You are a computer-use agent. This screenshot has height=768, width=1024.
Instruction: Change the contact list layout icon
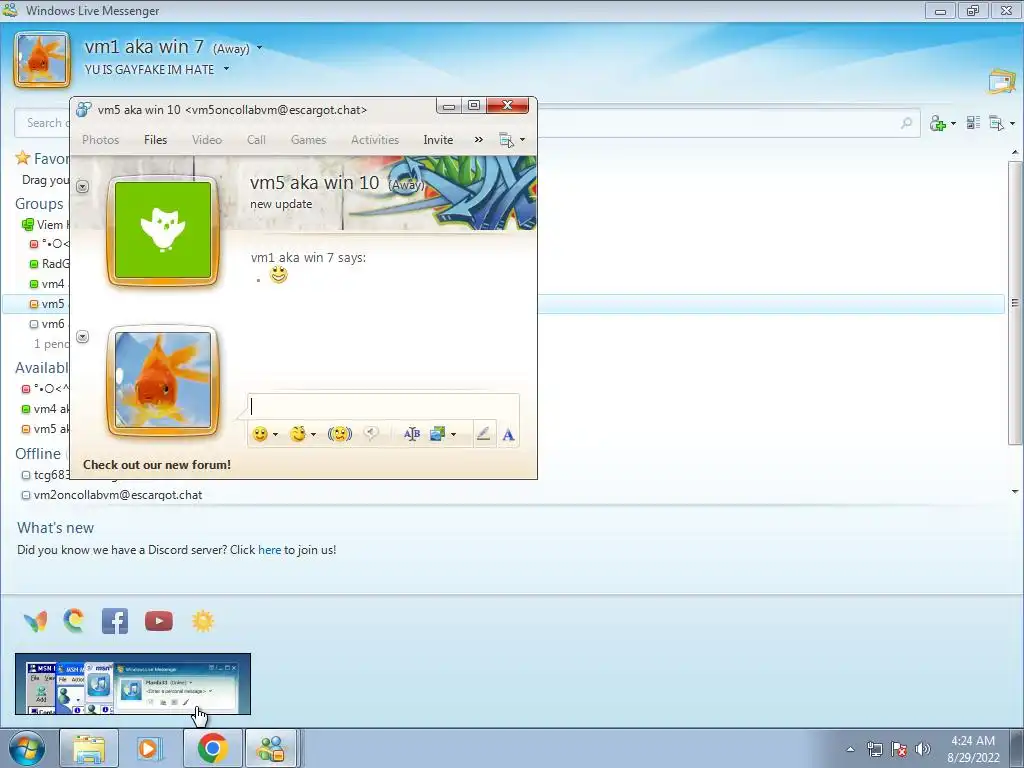click(973, 123)
